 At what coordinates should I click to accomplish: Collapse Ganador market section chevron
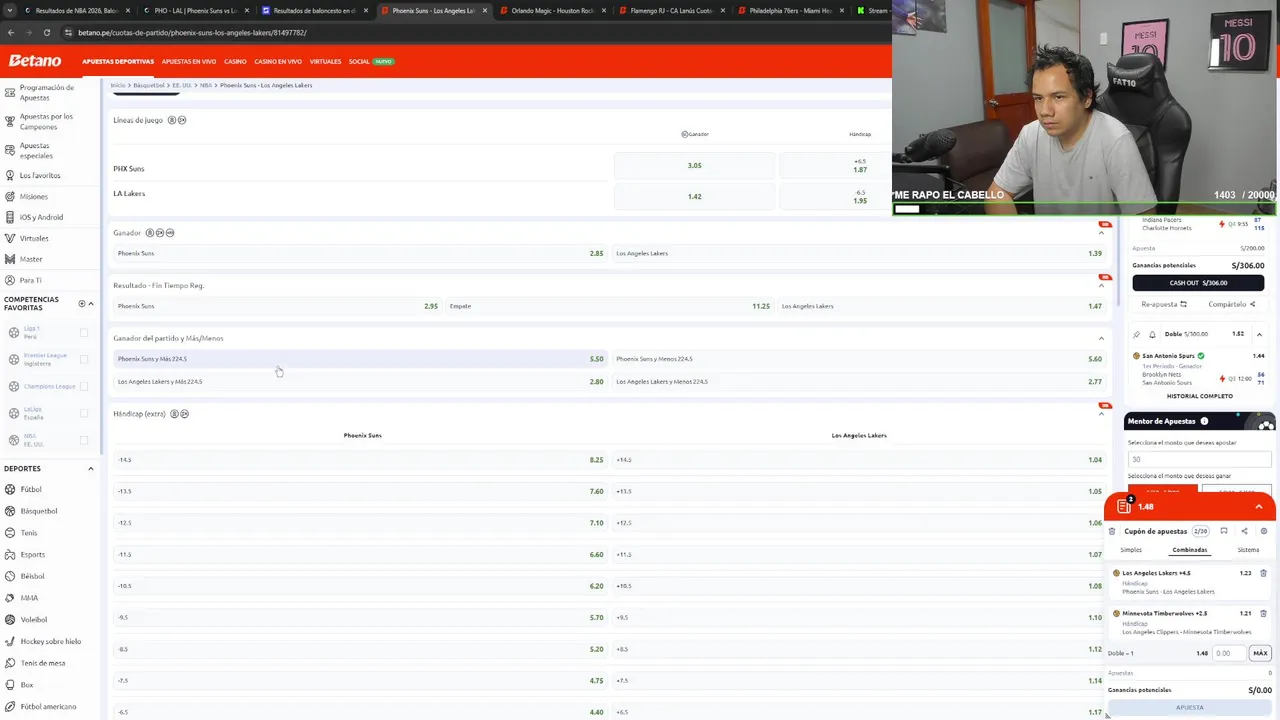[x=1101, y=233]
